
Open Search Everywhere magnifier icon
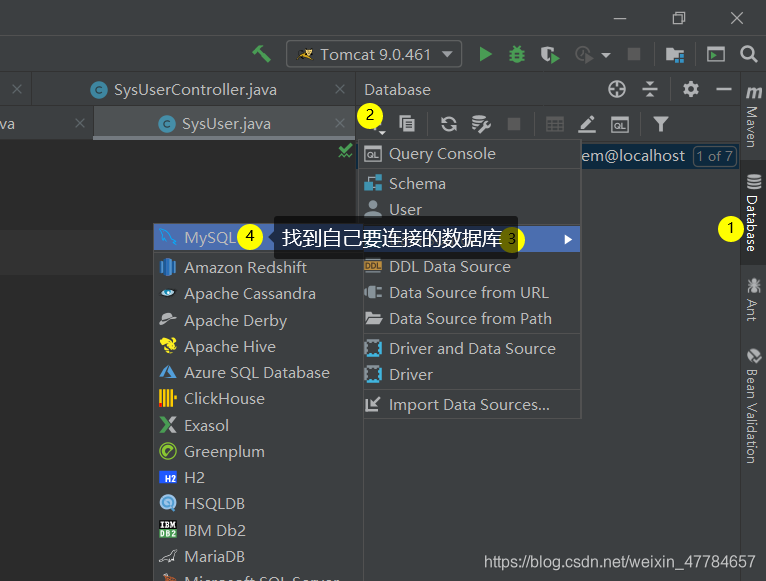click(748, 54)
